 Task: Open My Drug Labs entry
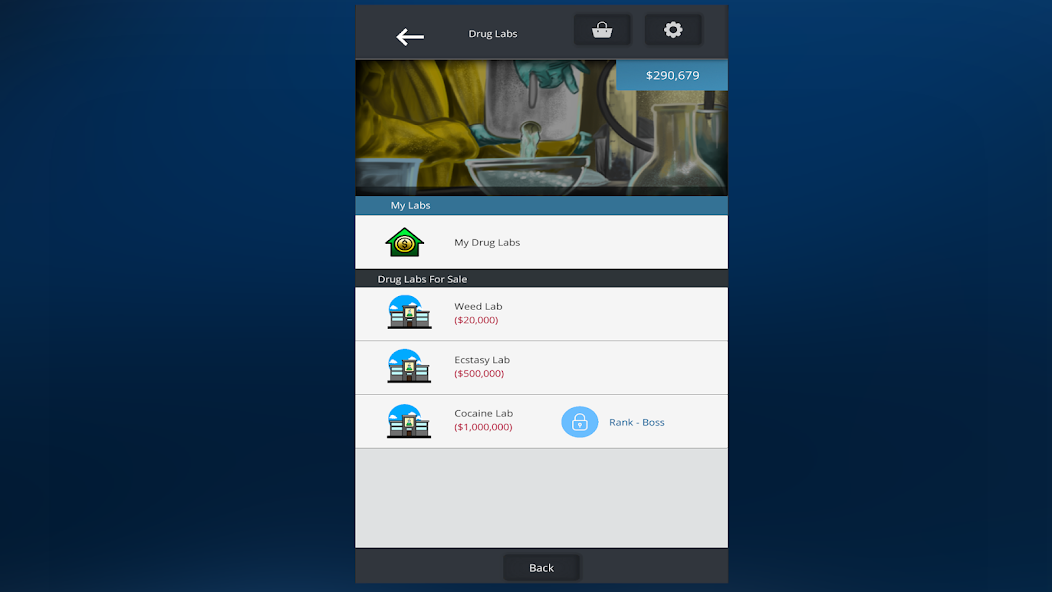click(x=487, y=242)
